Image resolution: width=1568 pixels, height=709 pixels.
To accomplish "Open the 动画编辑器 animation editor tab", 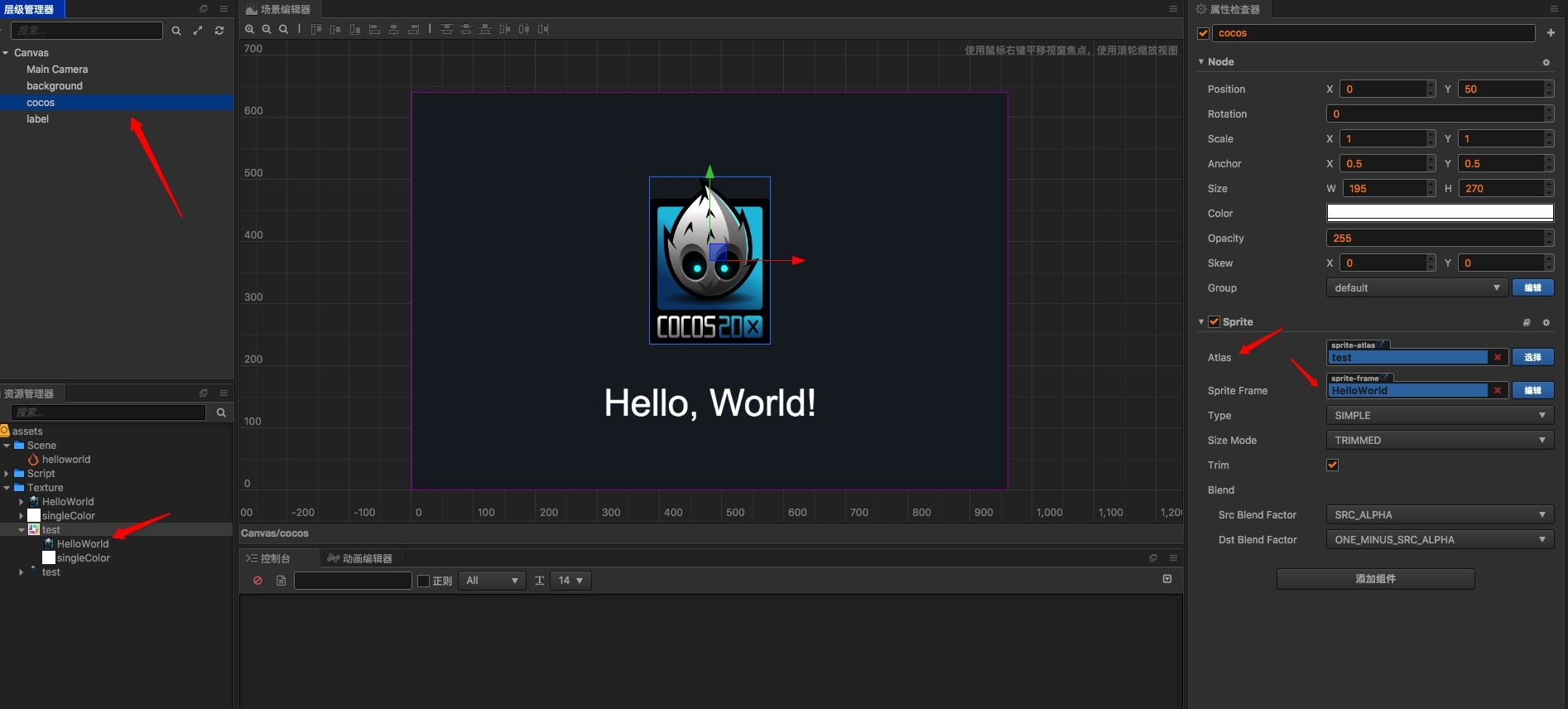I will [360, 558].
